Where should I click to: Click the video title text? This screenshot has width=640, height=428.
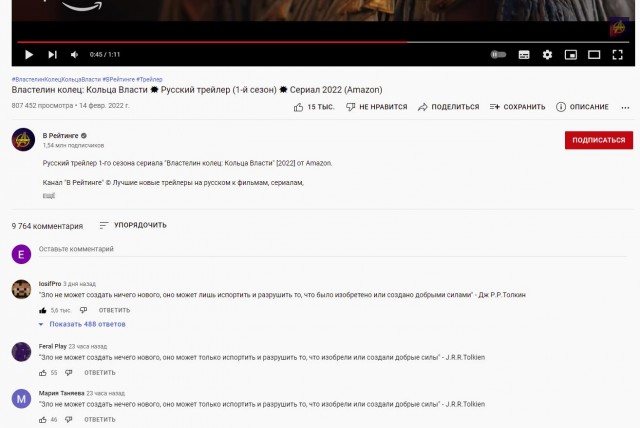point(197,90)
